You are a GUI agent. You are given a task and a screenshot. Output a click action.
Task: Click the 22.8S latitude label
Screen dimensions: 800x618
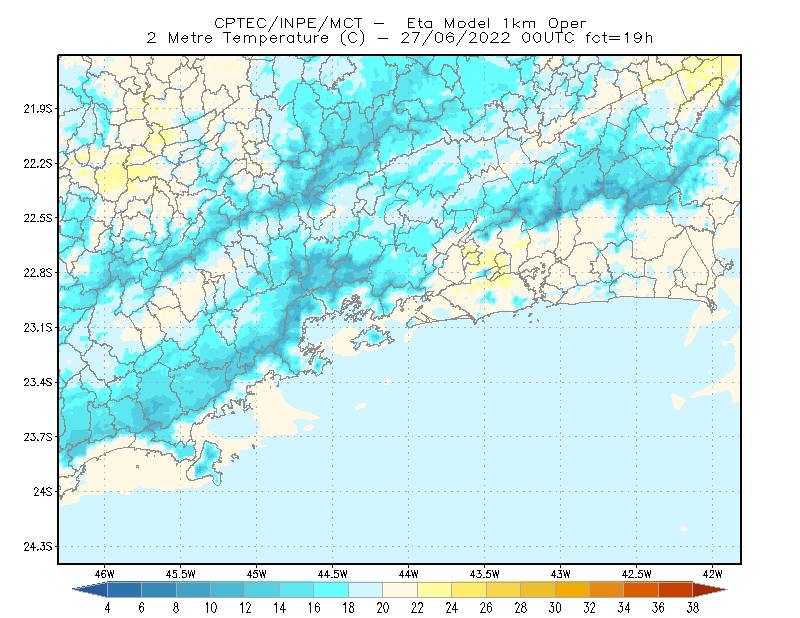point(38,273)
